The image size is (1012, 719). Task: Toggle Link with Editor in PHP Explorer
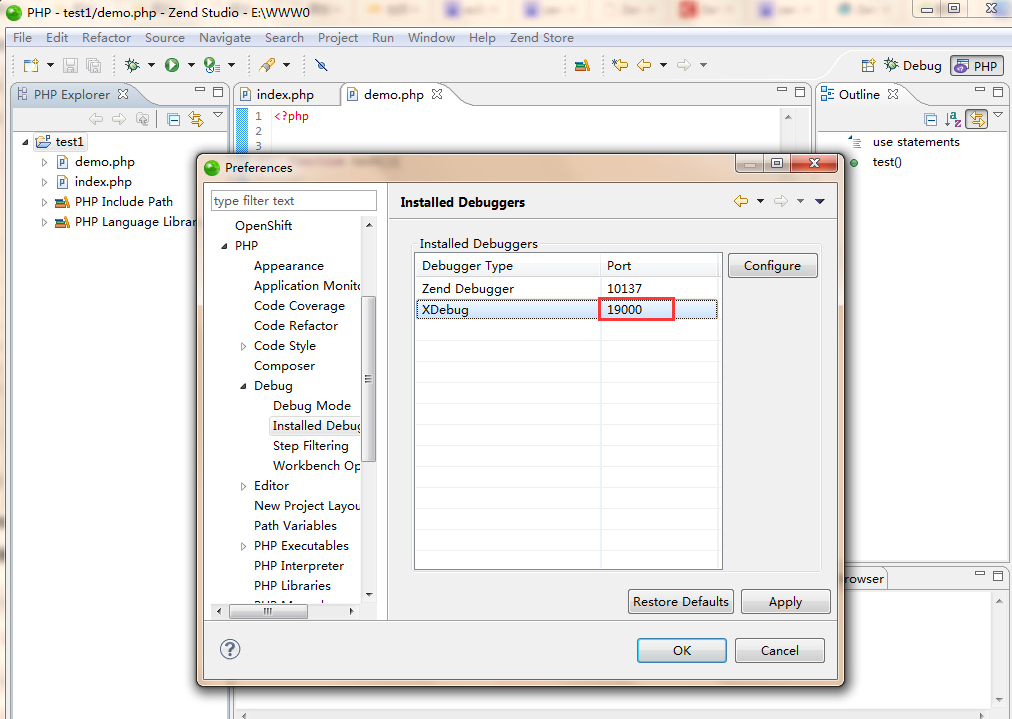(x=196, y=119)
